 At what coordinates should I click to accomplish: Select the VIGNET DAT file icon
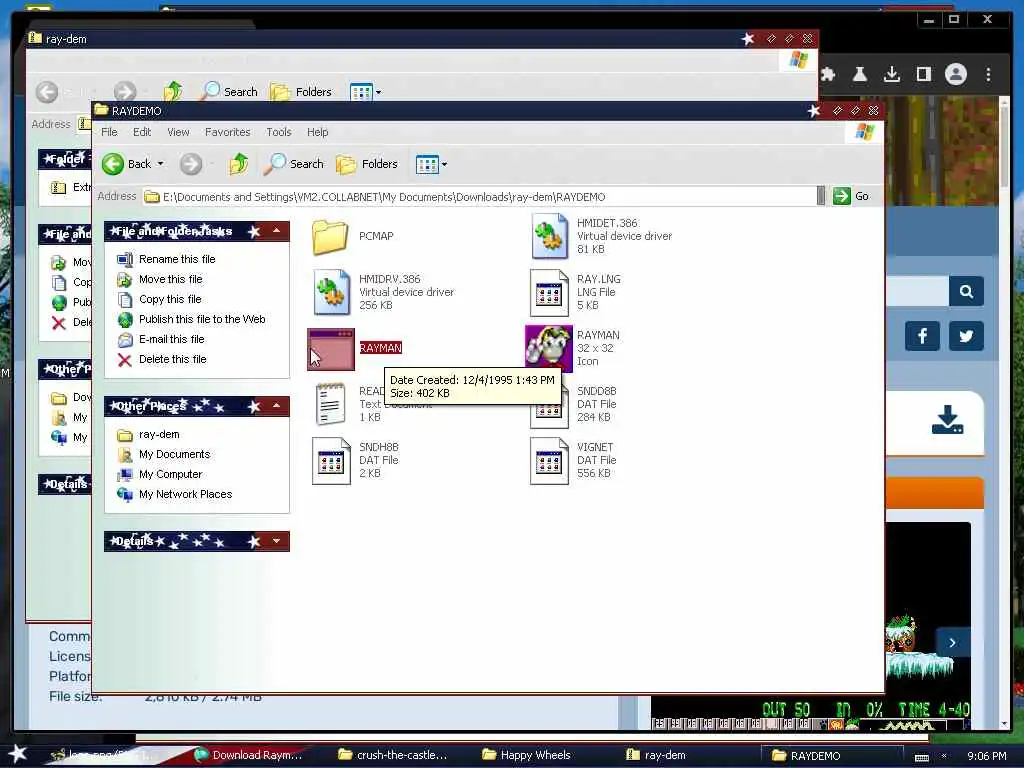549,461
